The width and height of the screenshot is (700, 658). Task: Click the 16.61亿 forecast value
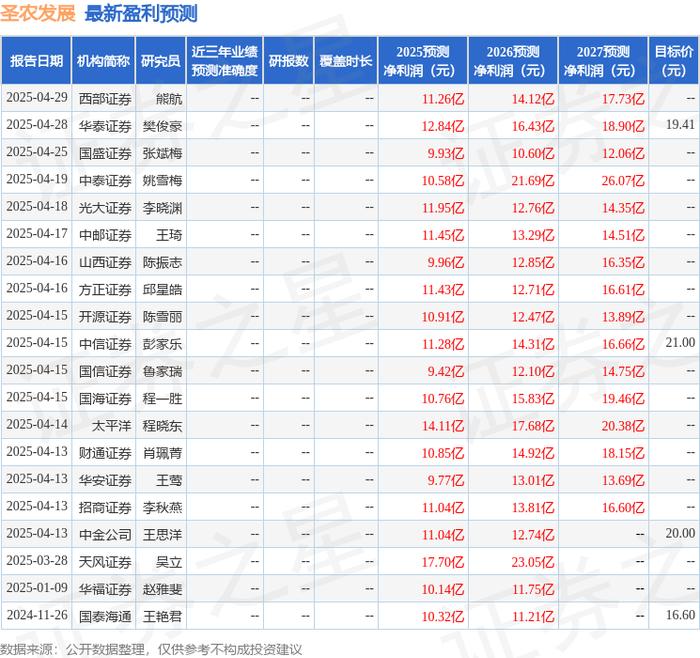pyautogui.click(x=623, y=289)
